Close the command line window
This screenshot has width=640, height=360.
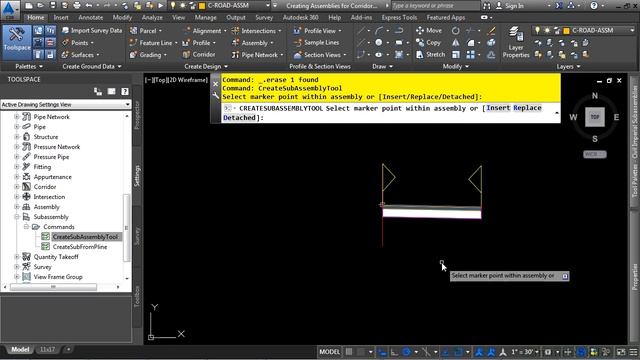click(x=216, y=84)
